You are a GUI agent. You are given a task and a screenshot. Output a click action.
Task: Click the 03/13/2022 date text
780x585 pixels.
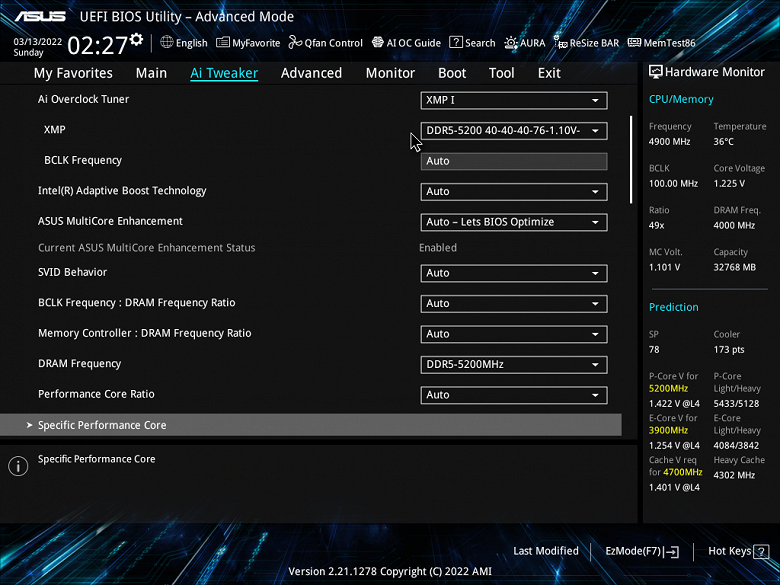(x=38, y=42)
